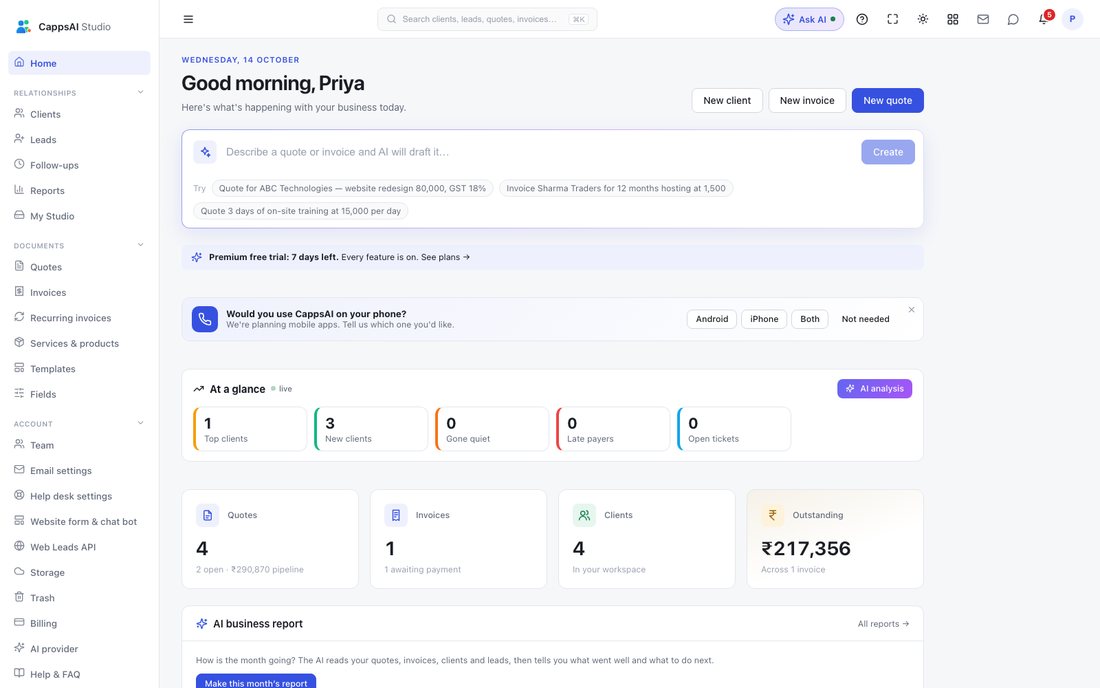Open the mail envelope icon

click(983, 19)
